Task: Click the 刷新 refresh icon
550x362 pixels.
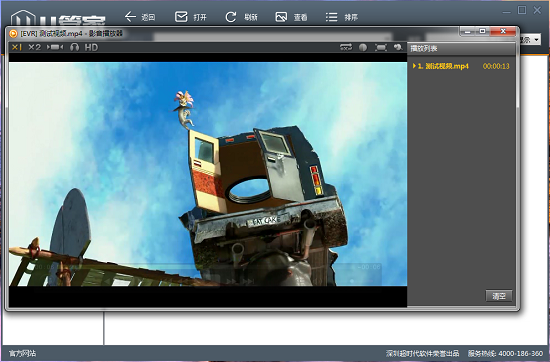Action: (x=230, y=17)
